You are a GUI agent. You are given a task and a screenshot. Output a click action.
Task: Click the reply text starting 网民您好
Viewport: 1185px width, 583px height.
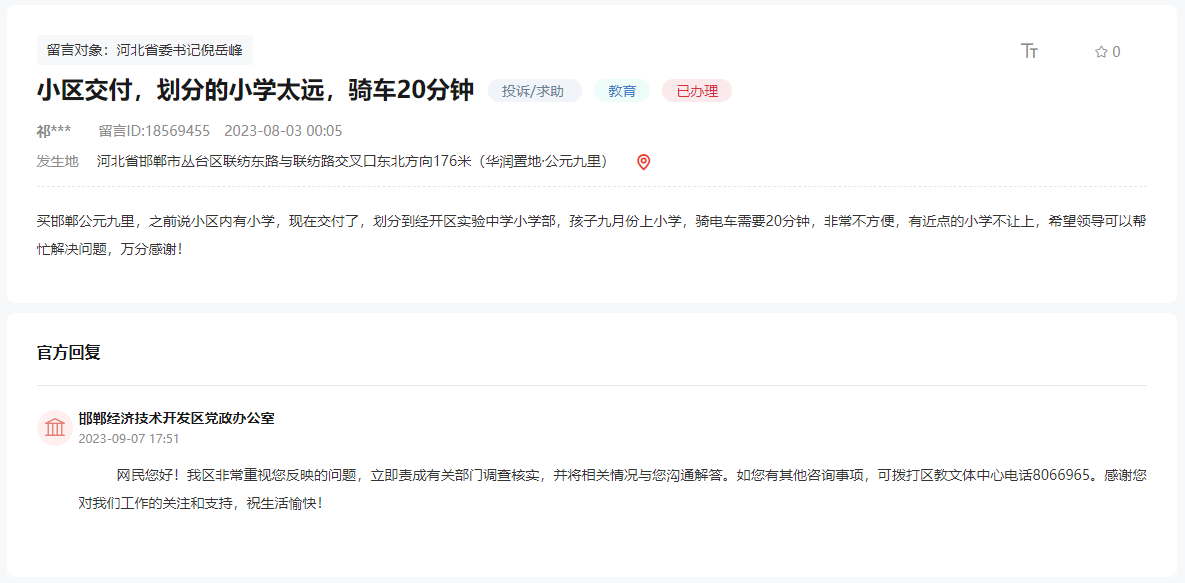612,489
